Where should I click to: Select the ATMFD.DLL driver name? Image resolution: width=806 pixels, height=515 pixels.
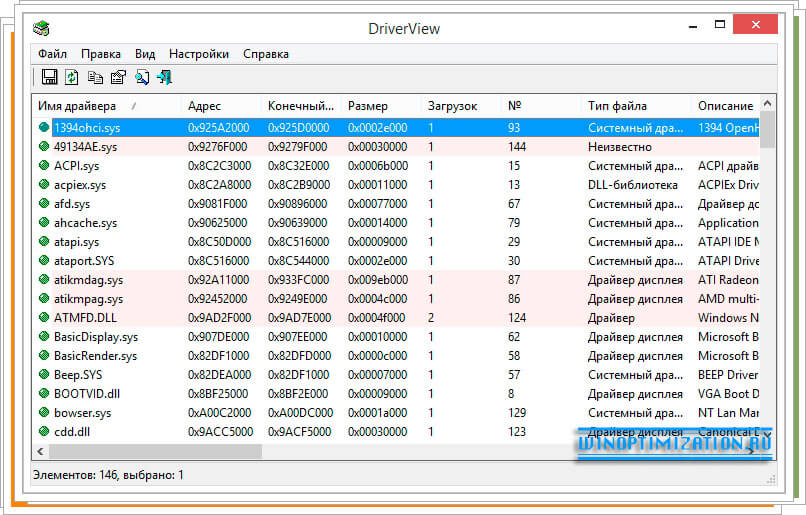tap(85, 318)
